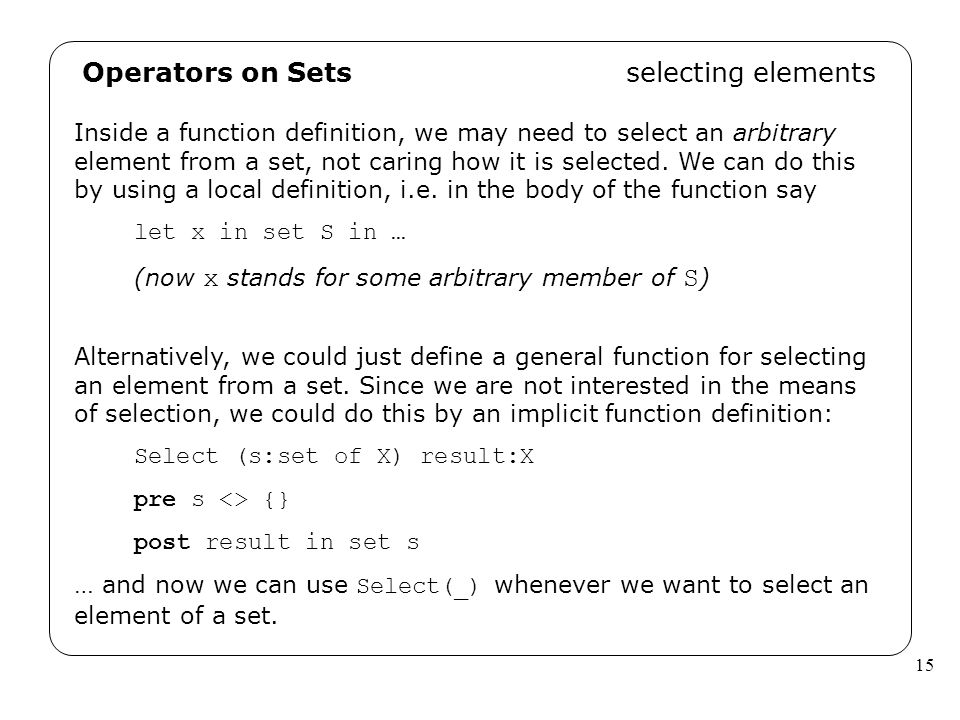Click the 'Select (s:set of X) result:X' signature
Image resolution: width=960 pixels, height=720 pixels.
coord(334,456)
